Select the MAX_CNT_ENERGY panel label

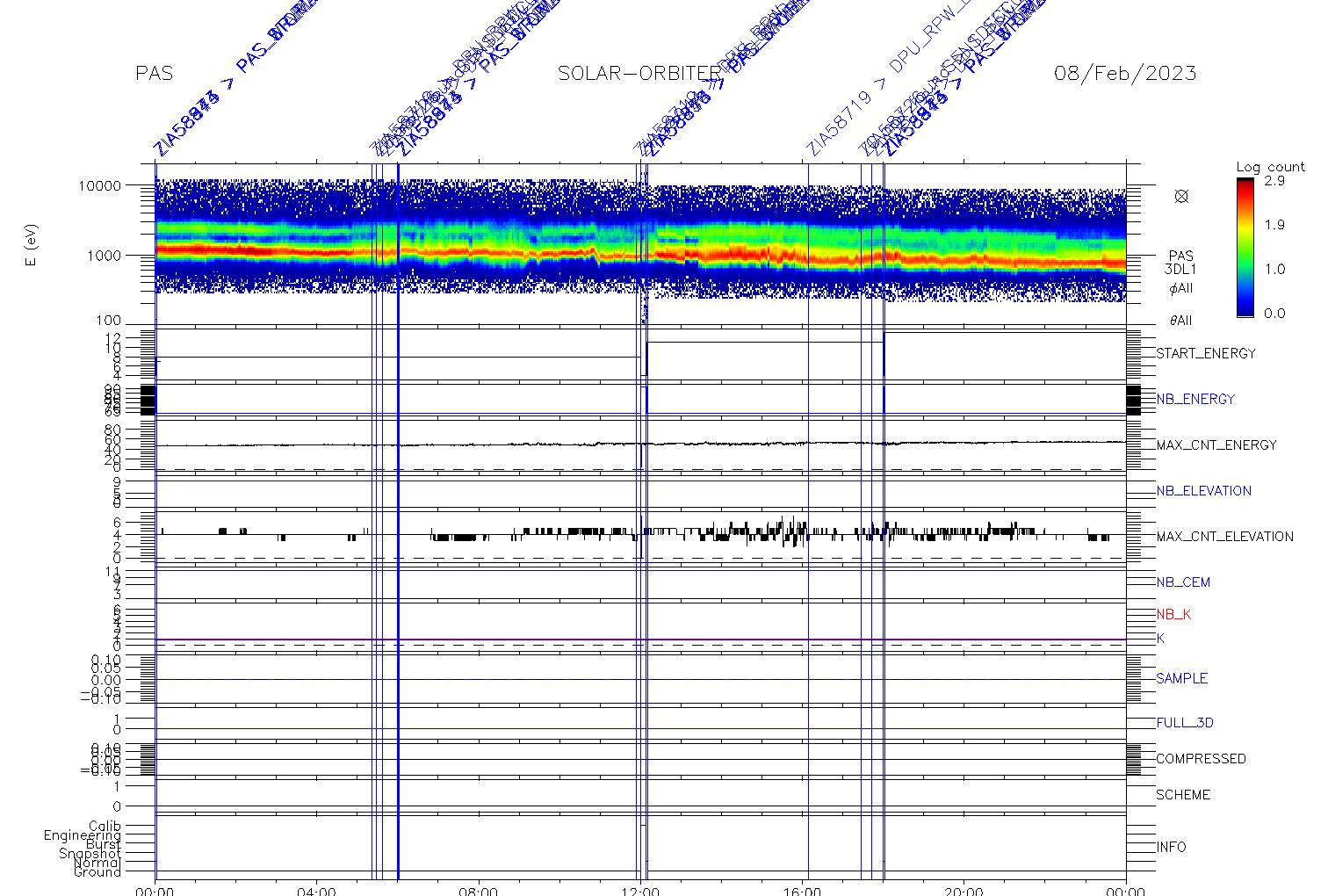pos(1216,445)
